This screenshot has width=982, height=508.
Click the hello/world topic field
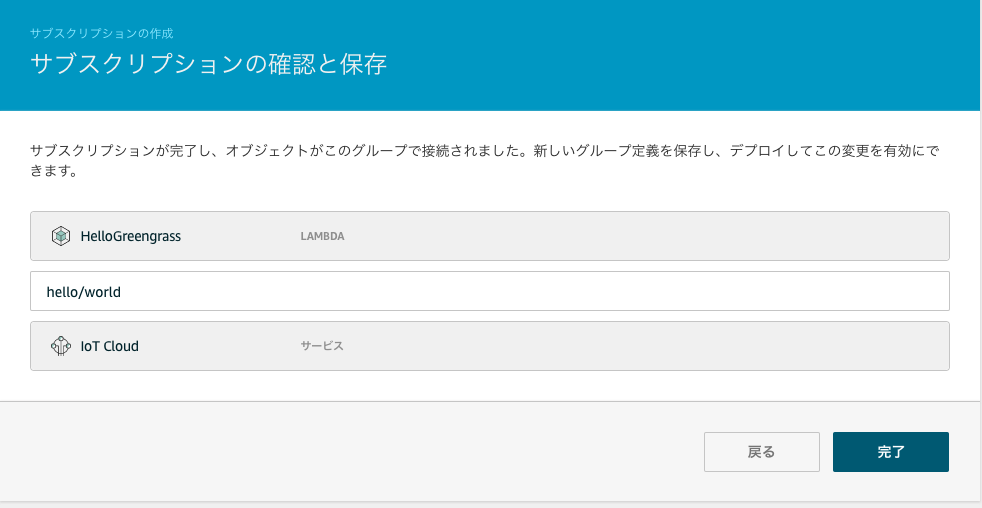point(490,291)
